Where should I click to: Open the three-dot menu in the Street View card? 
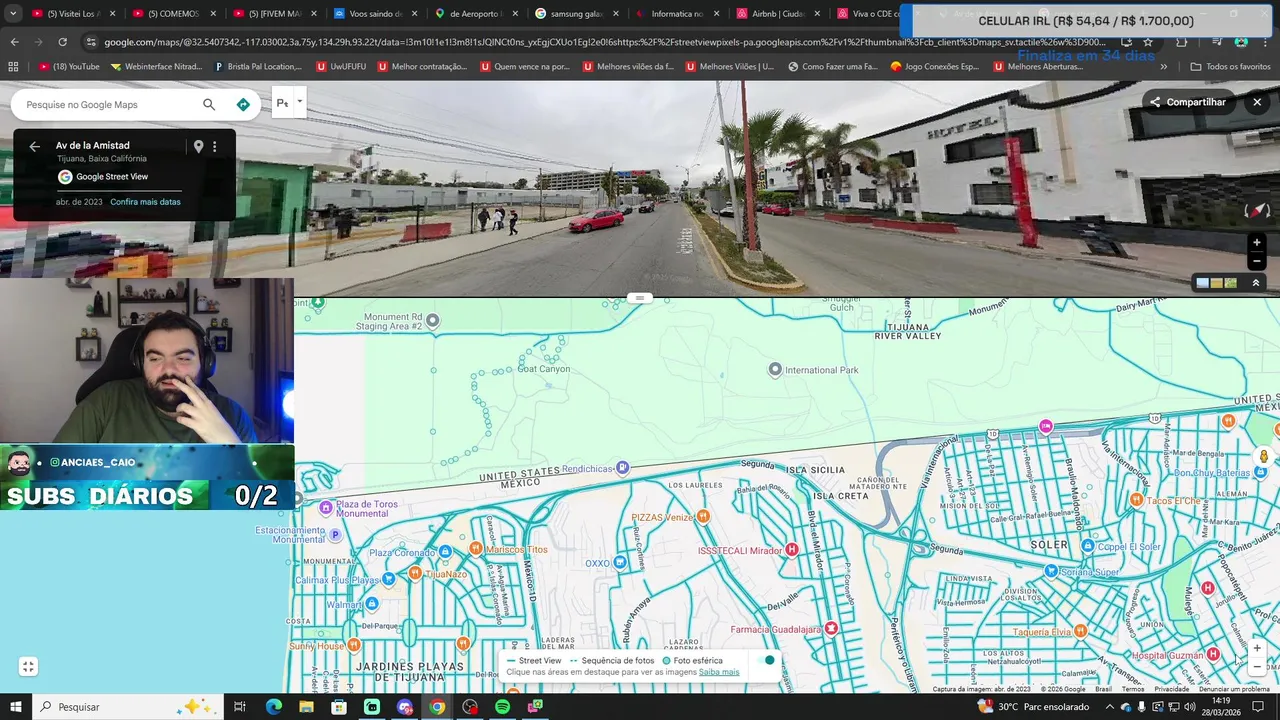pos(214,147)
